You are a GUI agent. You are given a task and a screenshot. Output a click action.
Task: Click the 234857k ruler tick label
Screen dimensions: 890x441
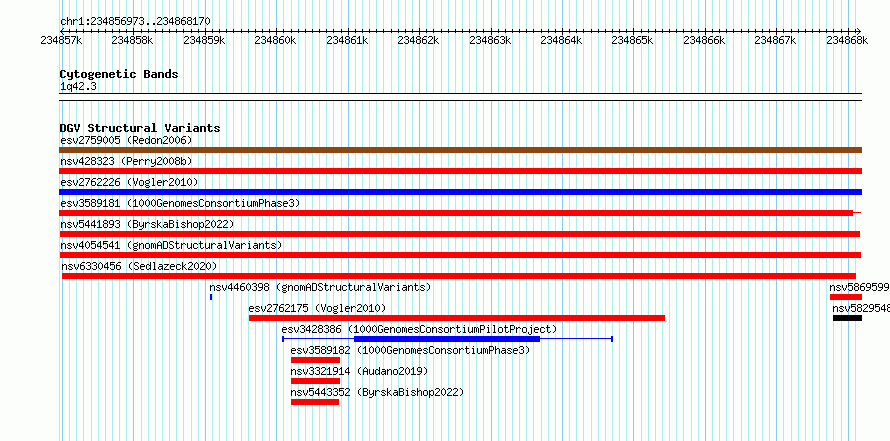(x=61, y=40)
